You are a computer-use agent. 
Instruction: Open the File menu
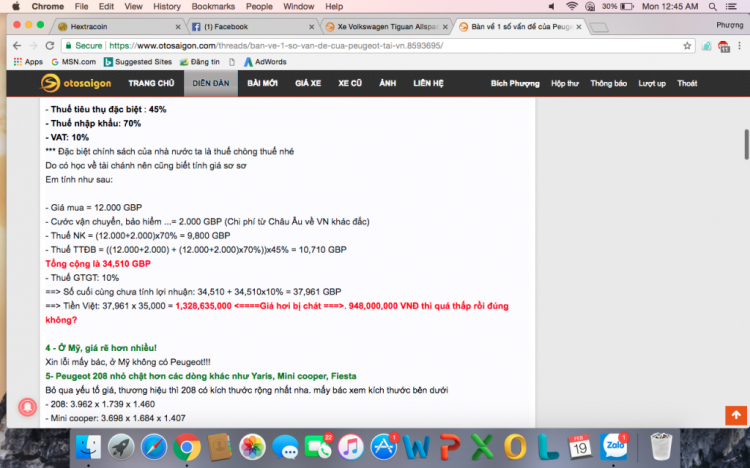click(81, 6)
